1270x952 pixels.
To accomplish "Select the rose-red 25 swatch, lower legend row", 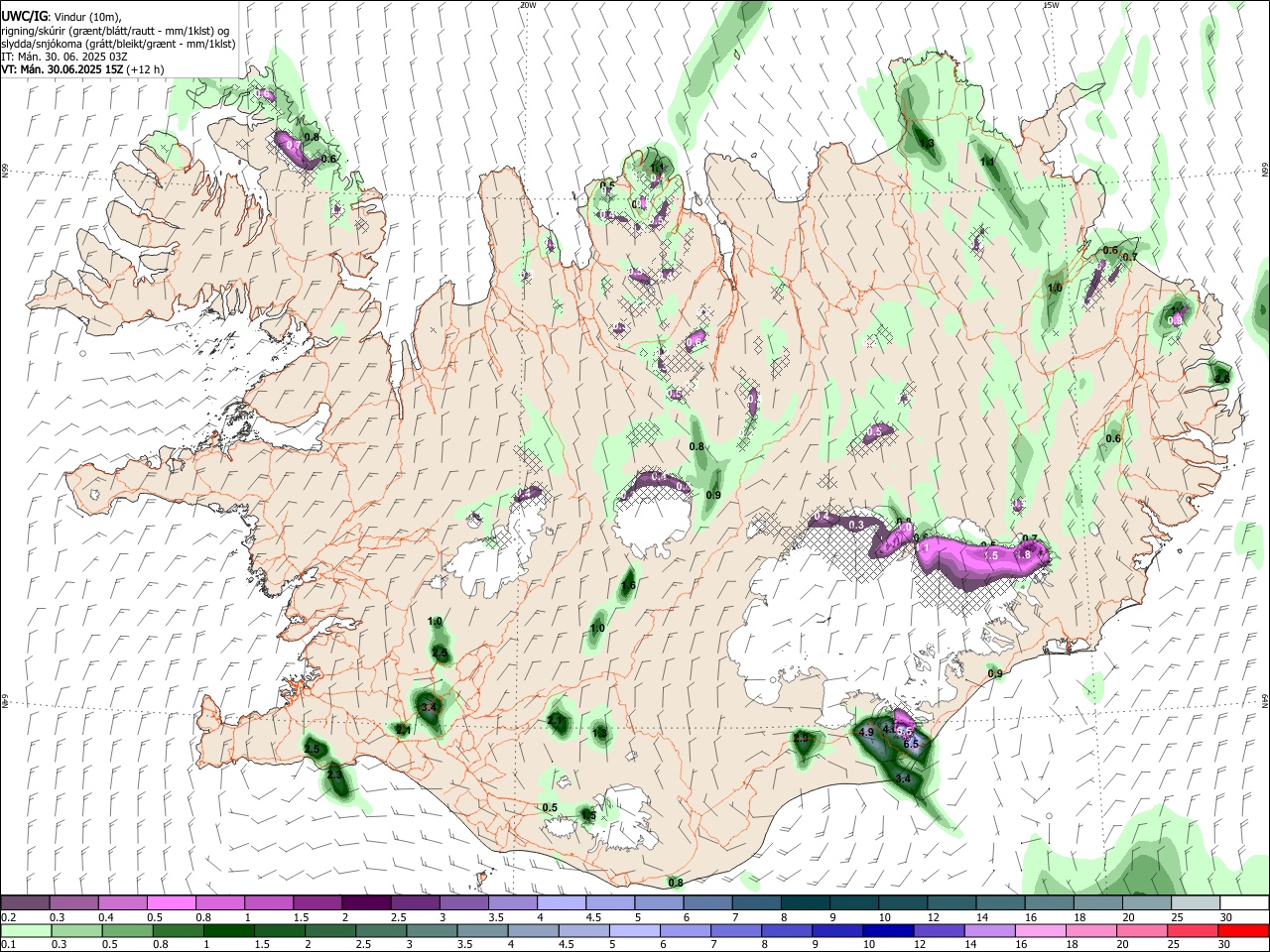I will [x=1193, y=930].
